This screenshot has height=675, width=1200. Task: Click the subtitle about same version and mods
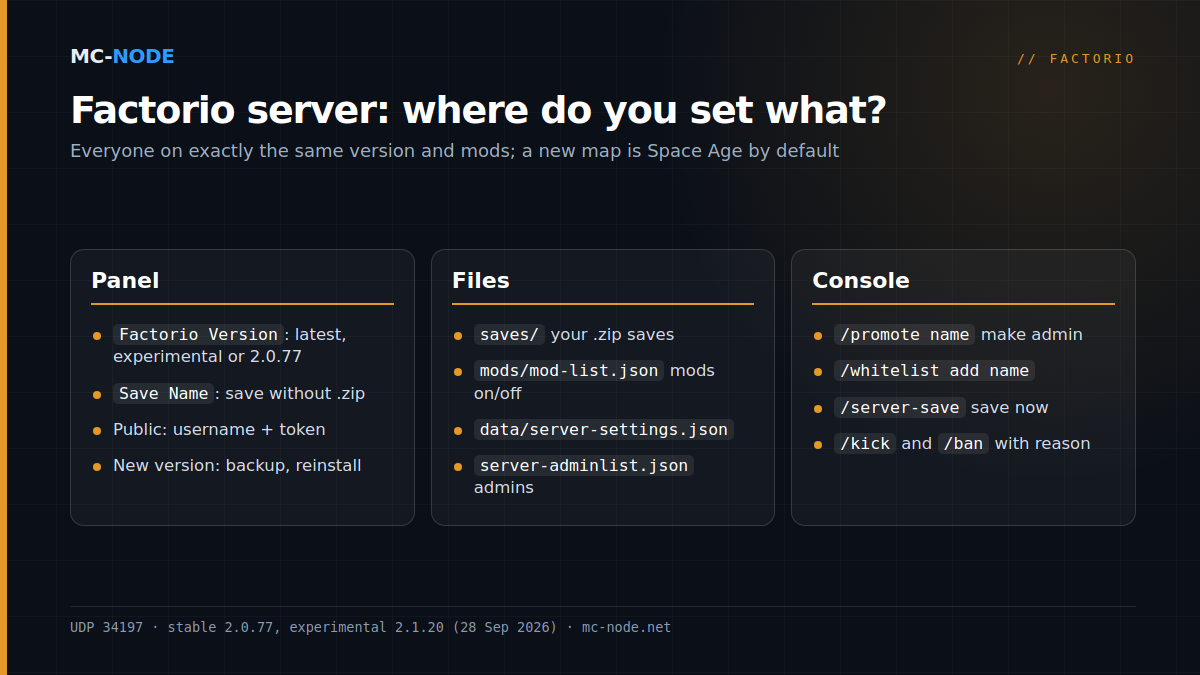click(x=455, y=151)
